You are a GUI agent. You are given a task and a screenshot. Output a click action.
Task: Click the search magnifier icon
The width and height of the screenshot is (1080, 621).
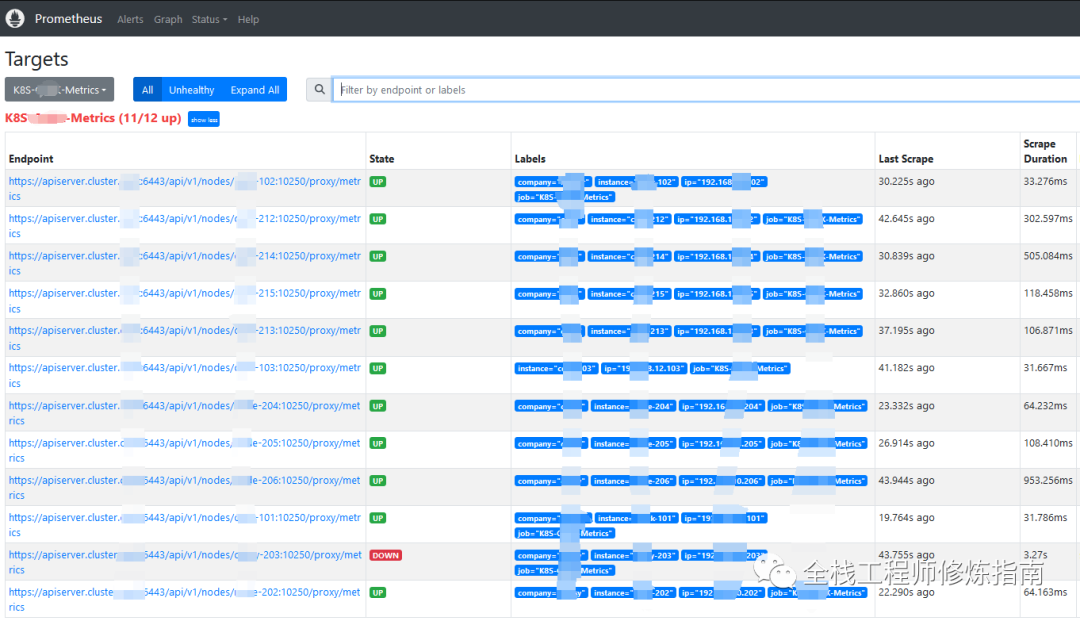pos(319,90)
